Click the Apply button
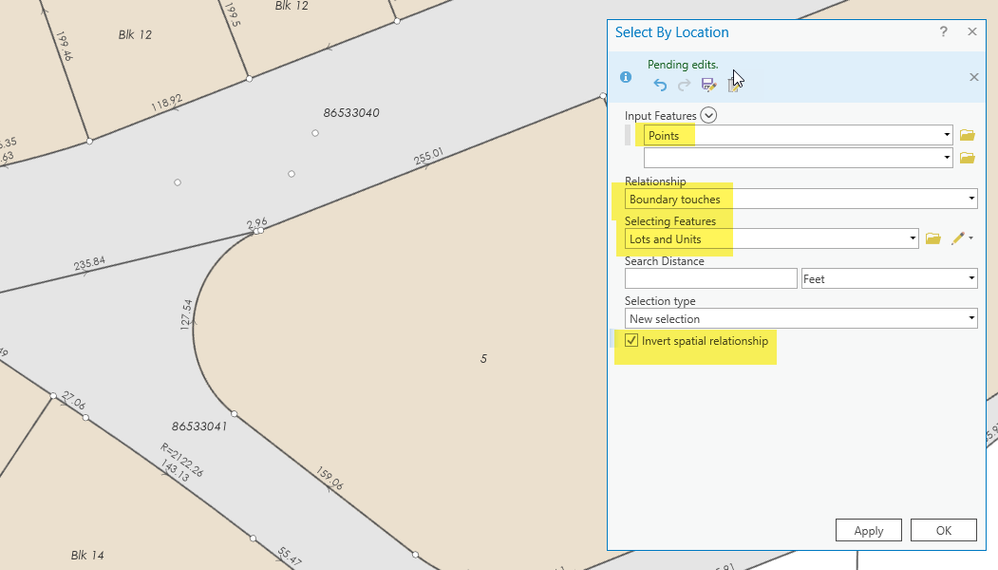The width and height of the screenshot is (998, 570). 868,530
